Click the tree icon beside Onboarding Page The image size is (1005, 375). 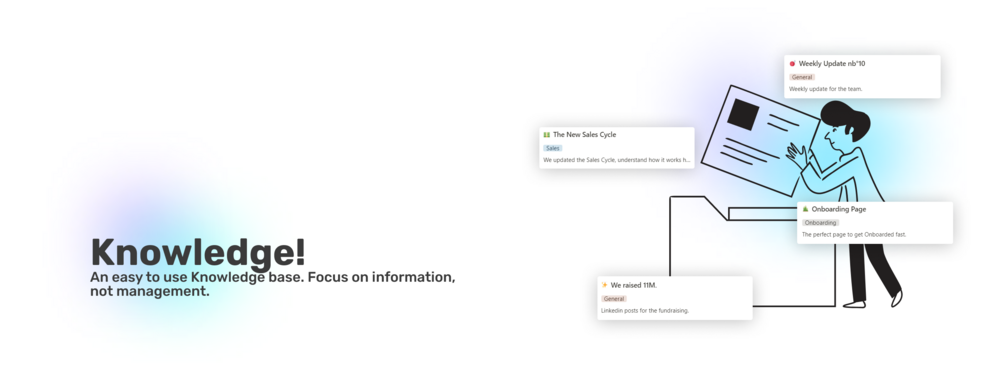tap(806, 209)
